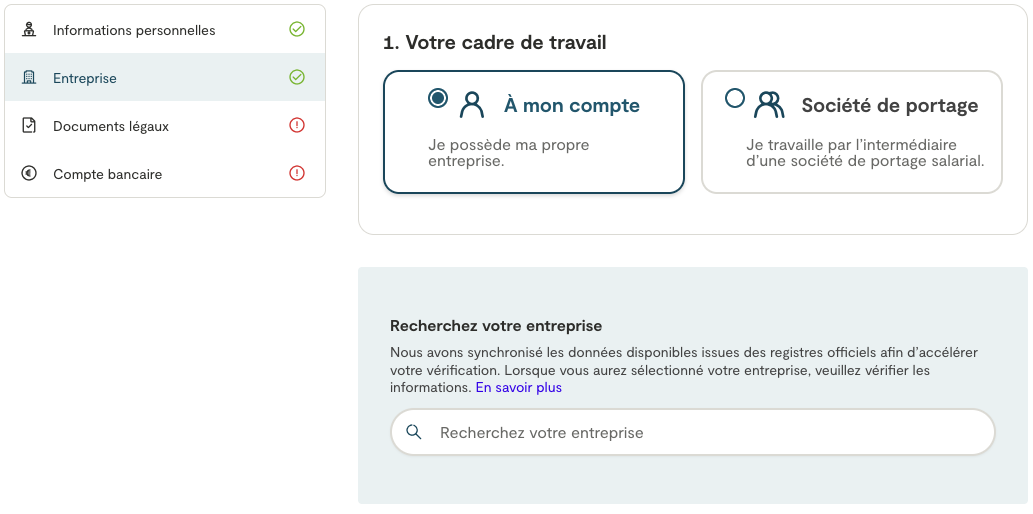Click the green checkmark for Entreprise
The height and width of the screenshot is (514, 1033).
[297, 77]
